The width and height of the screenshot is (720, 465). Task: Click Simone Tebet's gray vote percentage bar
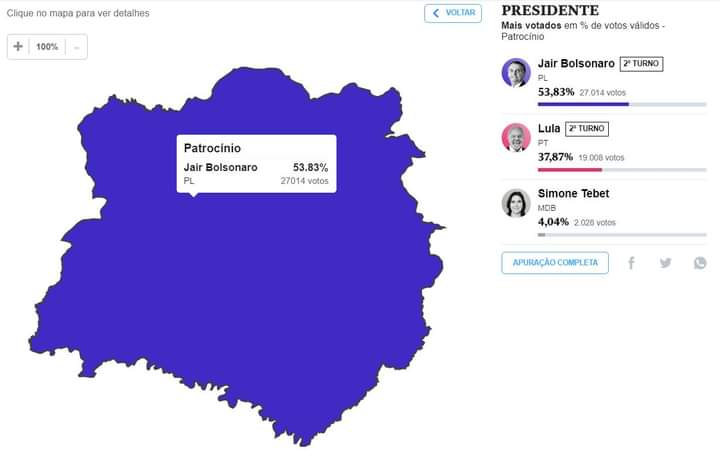pyautogui.click(x=541, y=235)
